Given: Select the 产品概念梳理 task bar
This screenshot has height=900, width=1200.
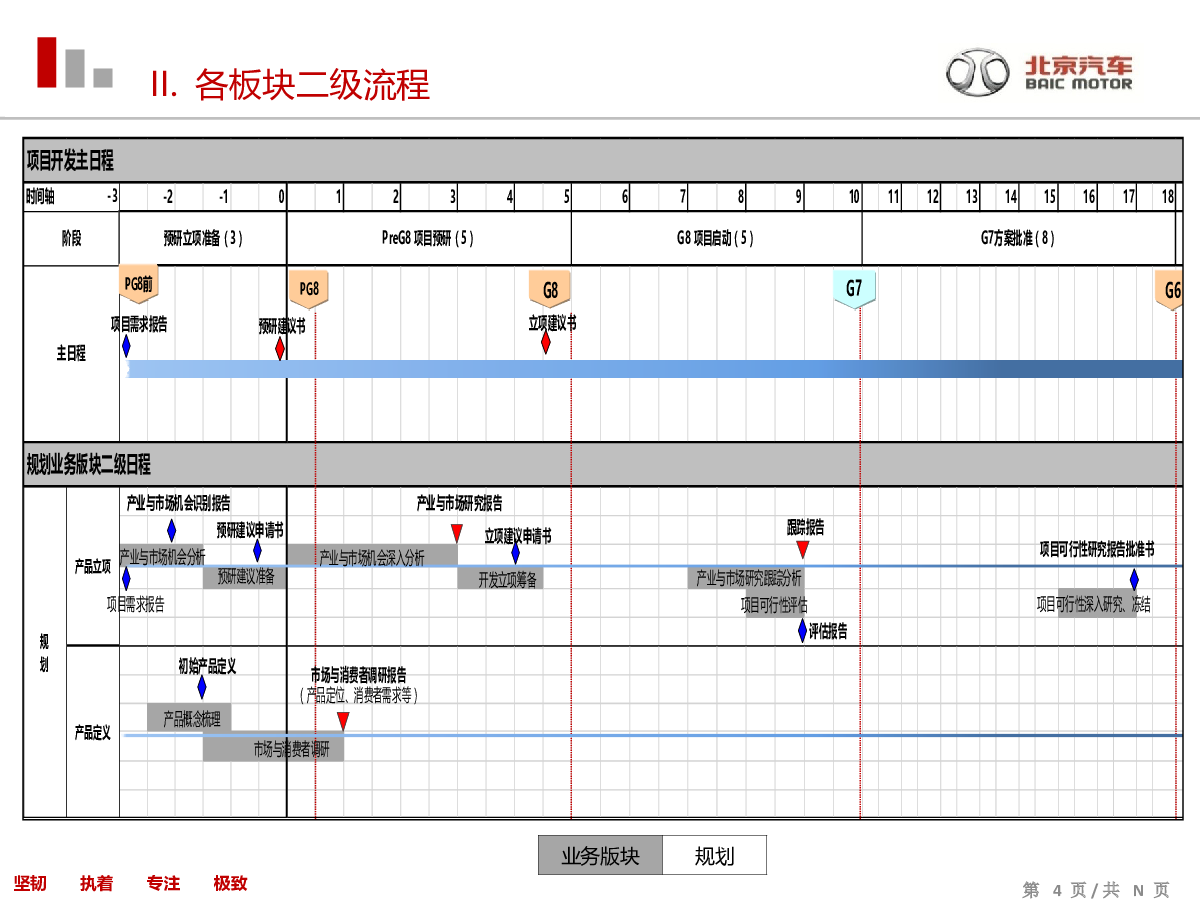Looking at the screenshot, I should coord(190,718).
